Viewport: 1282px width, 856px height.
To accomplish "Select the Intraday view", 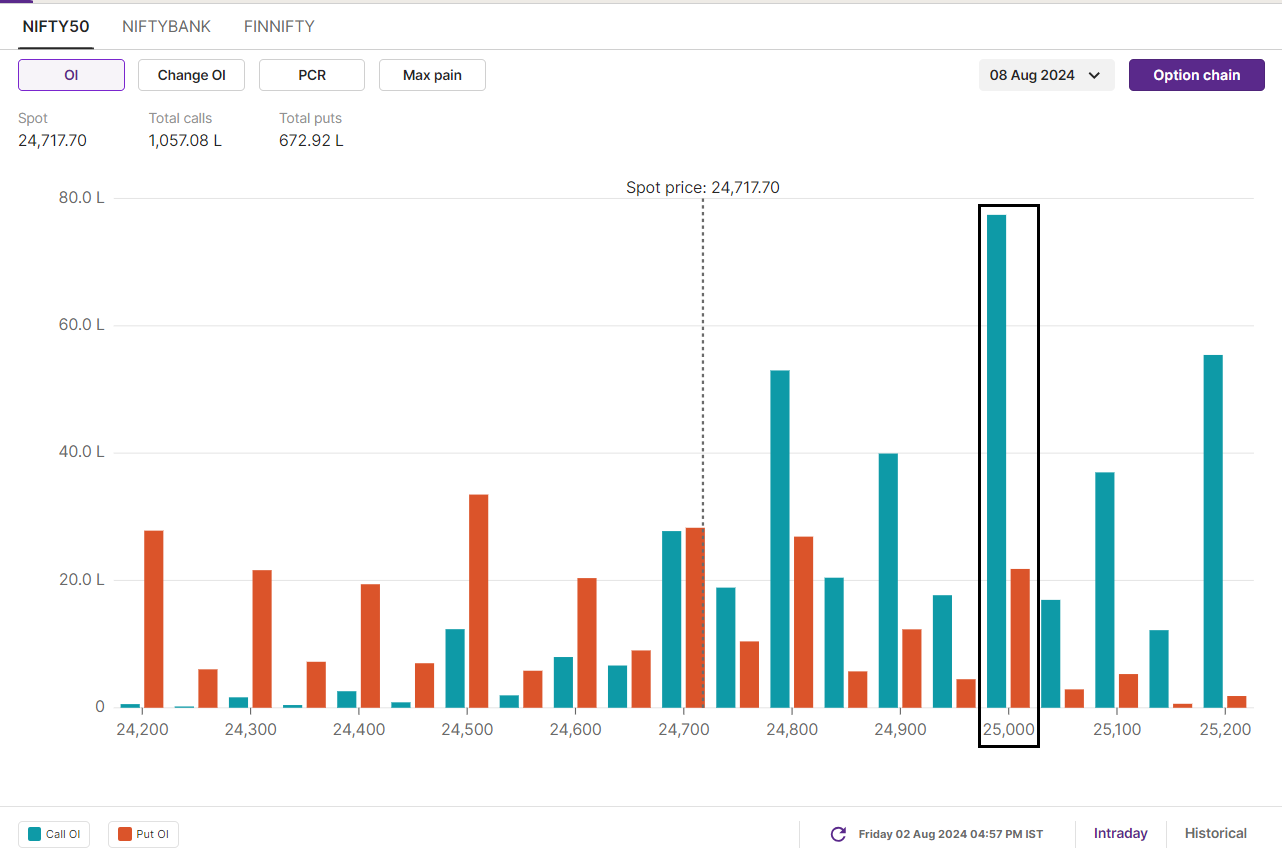I will tap(1120, 833).
